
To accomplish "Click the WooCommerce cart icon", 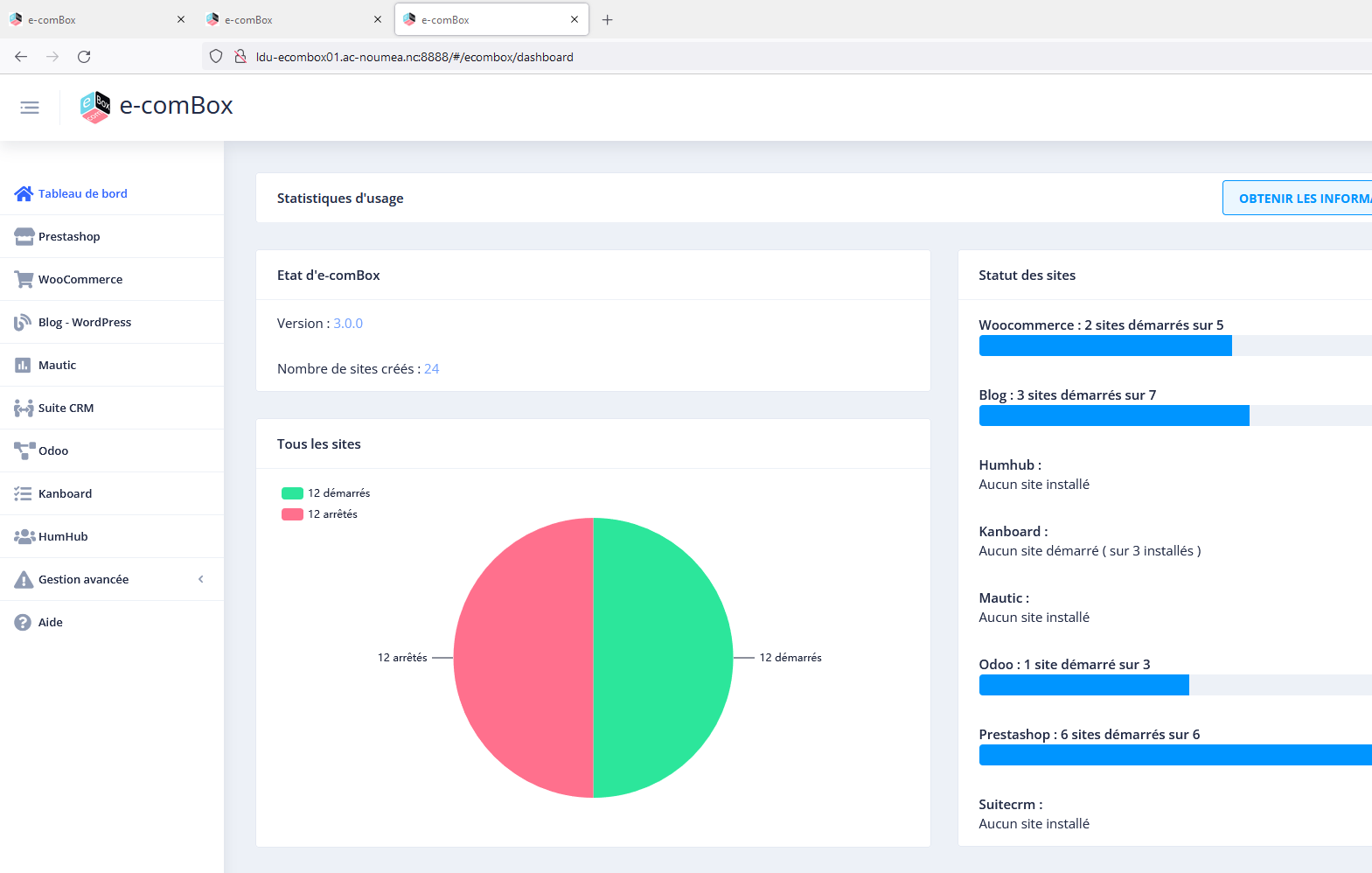I will click(x=24, y=279).
